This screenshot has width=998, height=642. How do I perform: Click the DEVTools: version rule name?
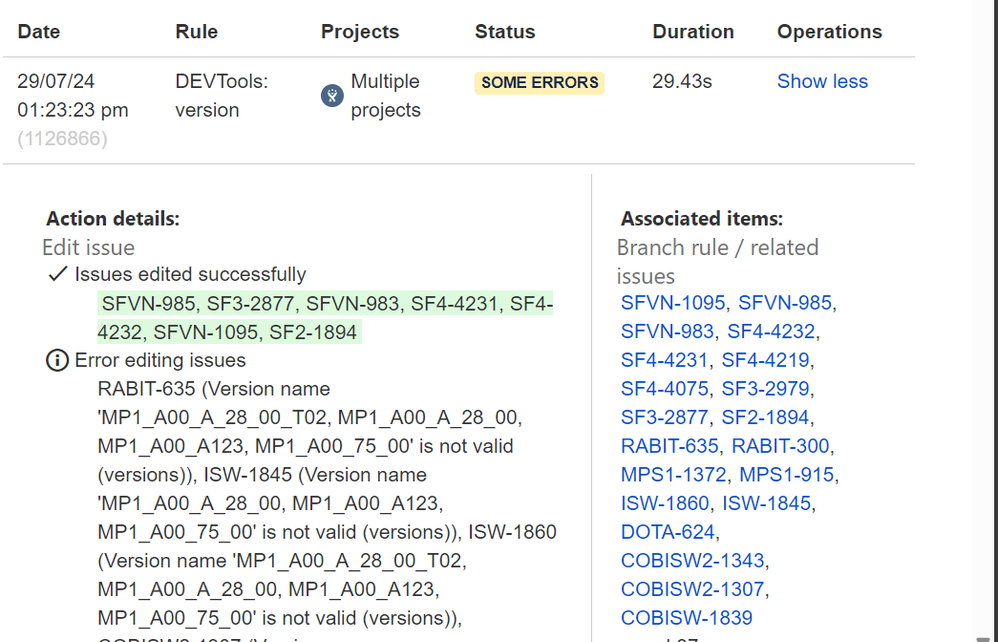coord(221,95)
